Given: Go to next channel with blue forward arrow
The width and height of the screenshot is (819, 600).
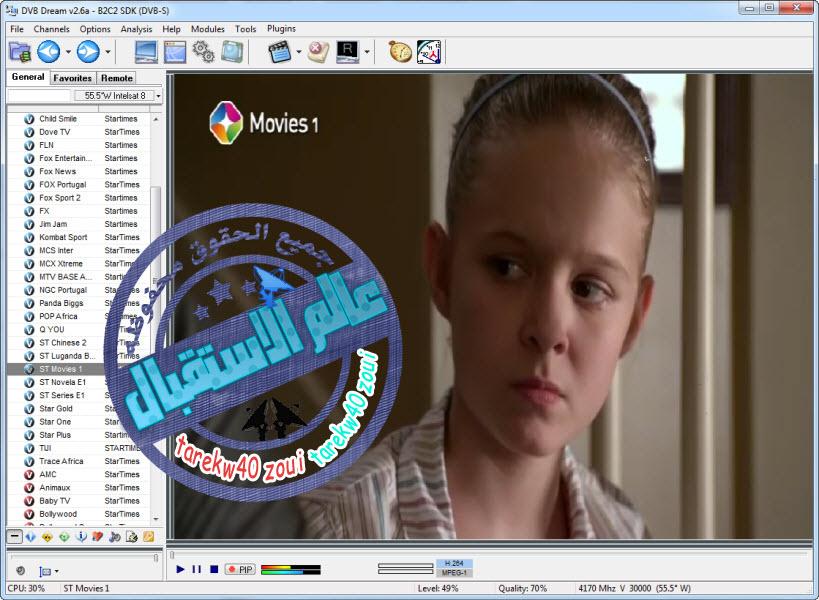Looking at the screenshot, I should 88,52.
